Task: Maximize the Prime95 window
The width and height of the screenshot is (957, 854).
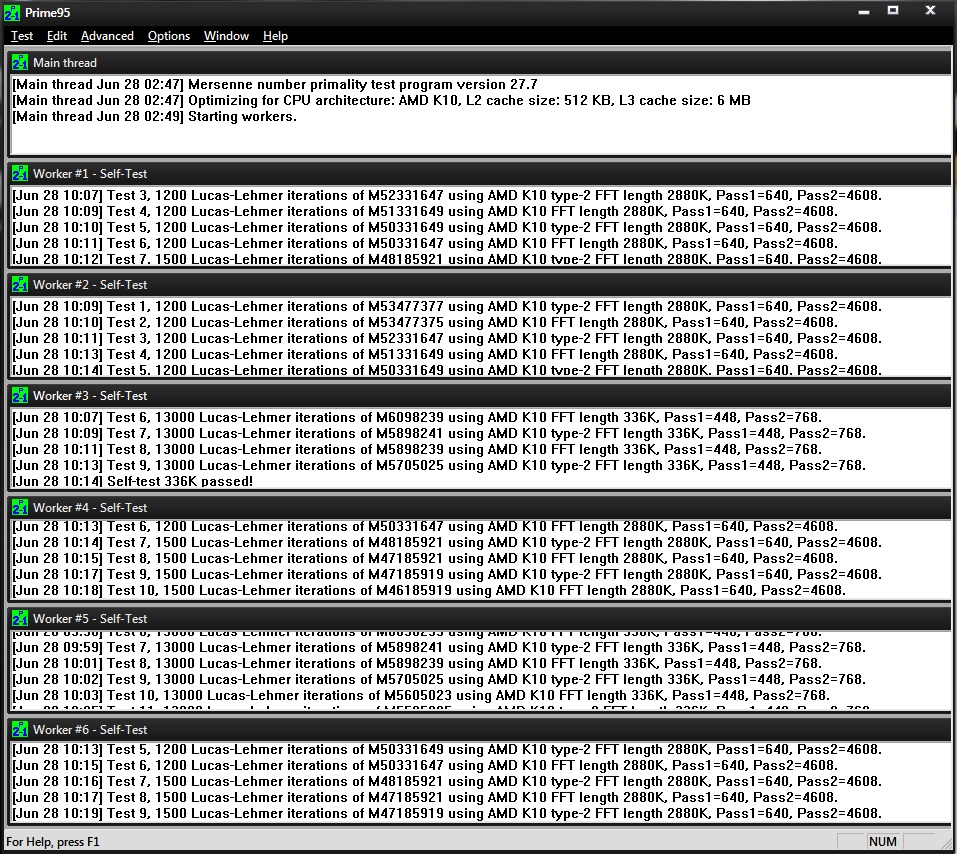Action: coord(893,10)
